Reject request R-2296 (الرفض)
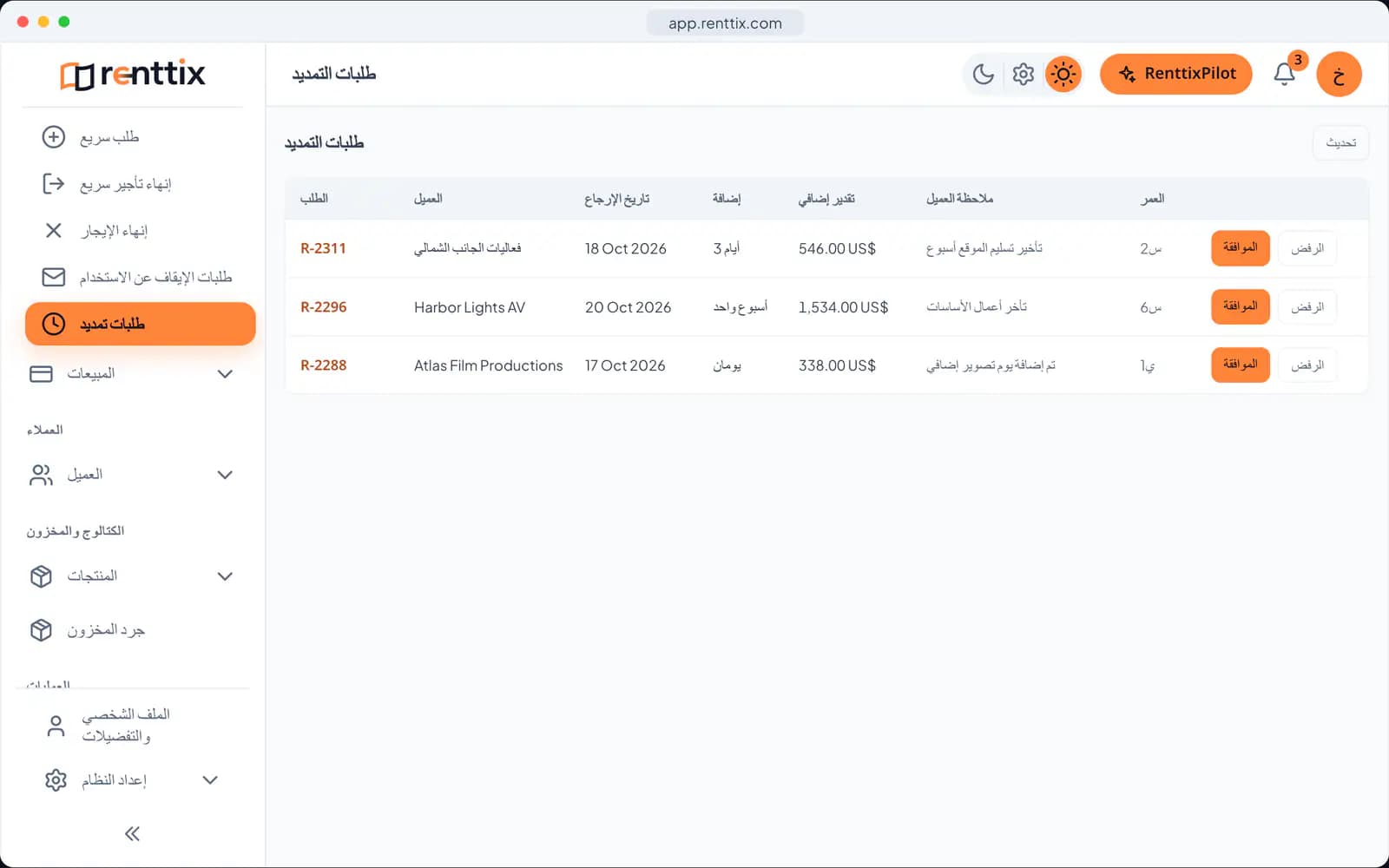 [1307, 307]
